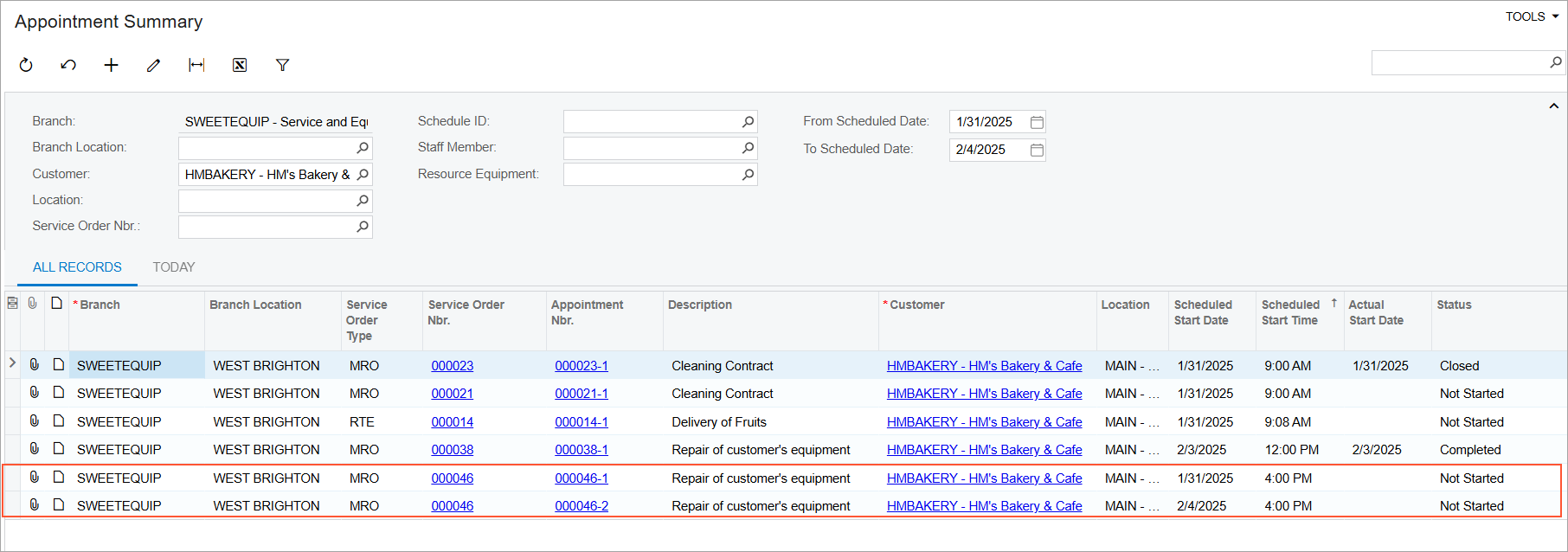Open the filter funnel icon

tap(282, 65)
